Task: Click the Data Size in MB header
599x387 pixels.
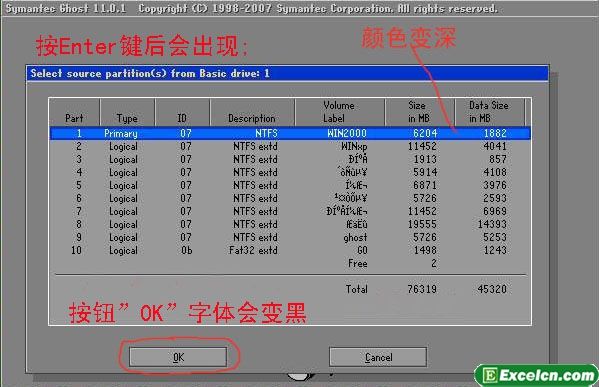Action: coord(490,112)
